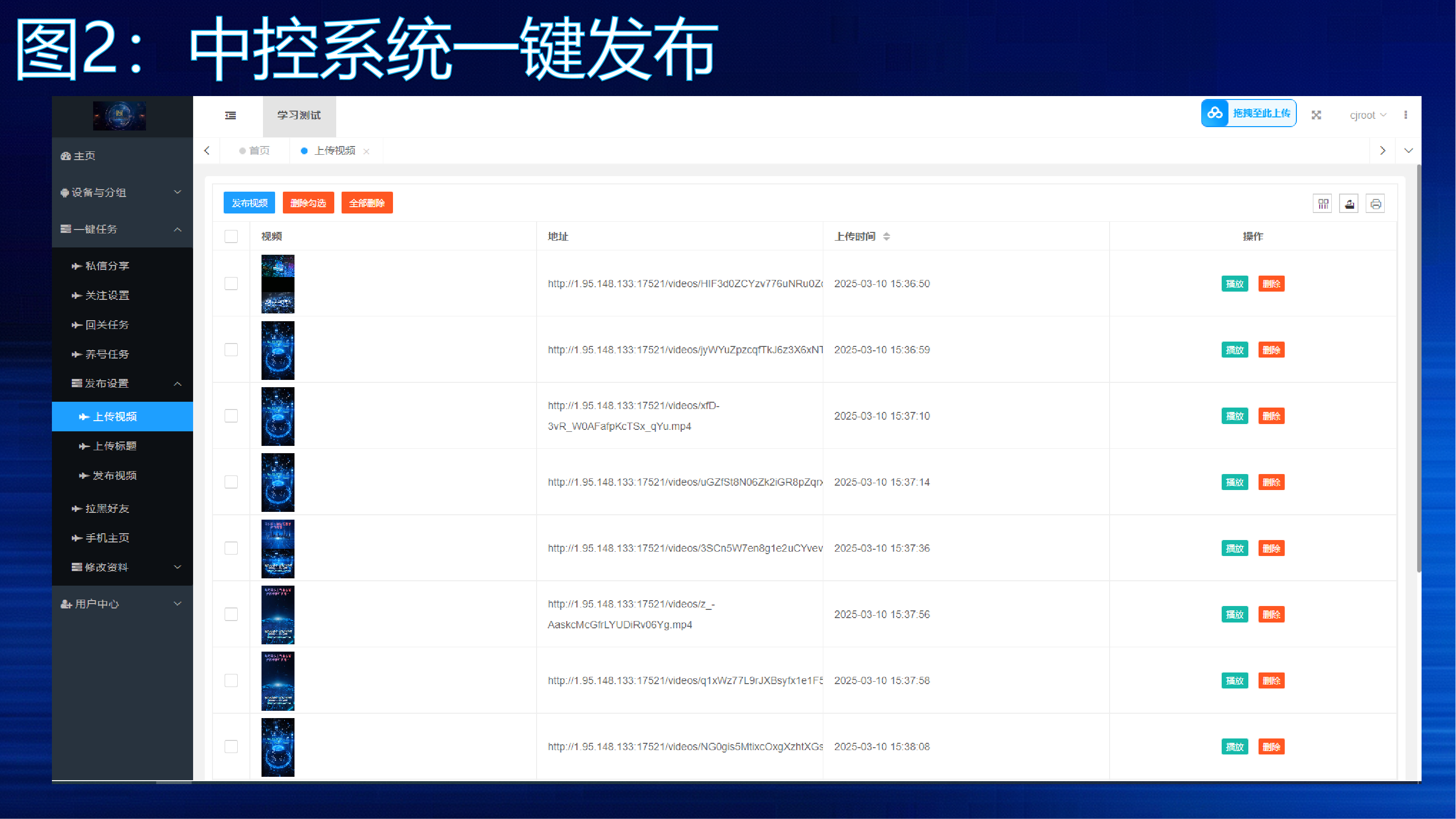Open the xfD-3vR_W0AFafpKcTSx_qYu.mp4 address

[633, 416]
